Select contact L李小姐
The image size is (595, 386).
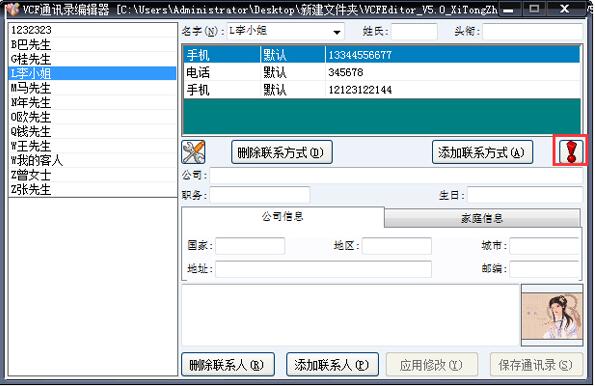point(93,73)
